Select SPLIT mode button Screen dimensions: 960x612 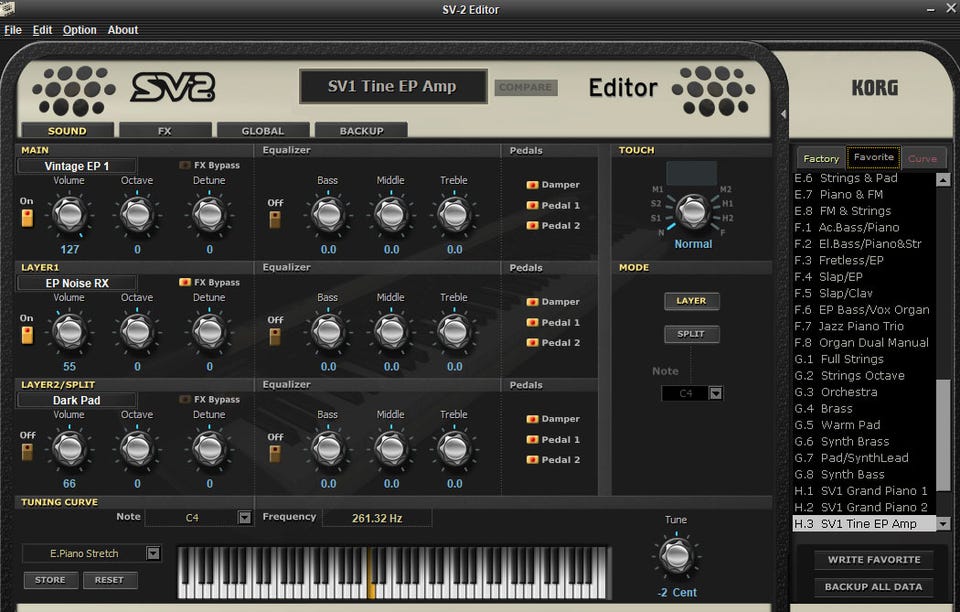692,334
